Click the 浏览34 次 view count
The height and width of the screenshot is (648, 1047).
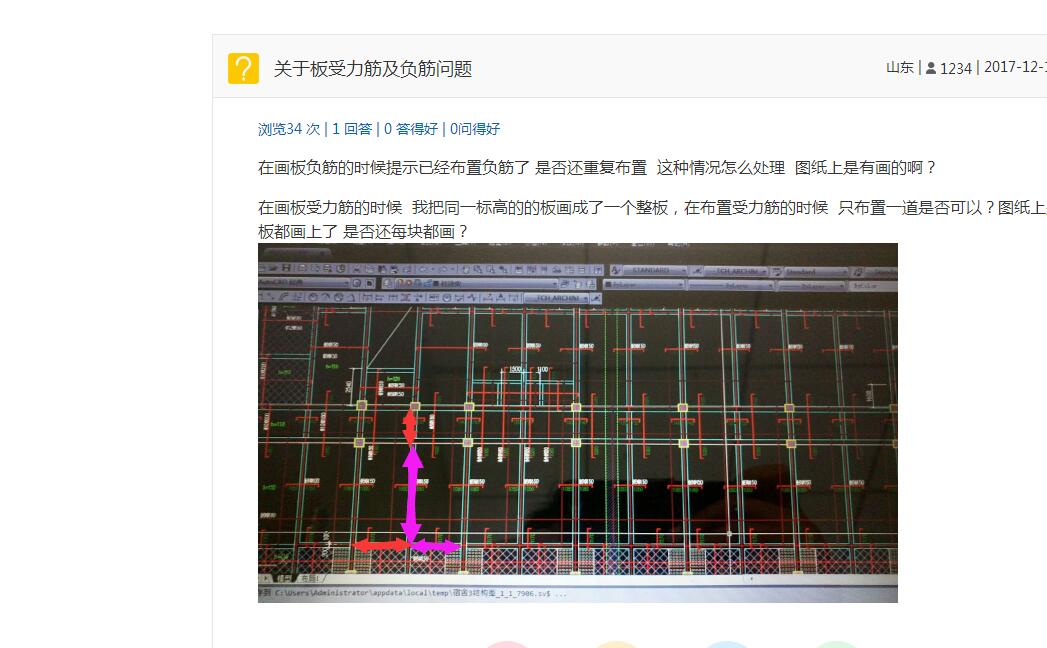pyautogui.click(x=289, y=129)
